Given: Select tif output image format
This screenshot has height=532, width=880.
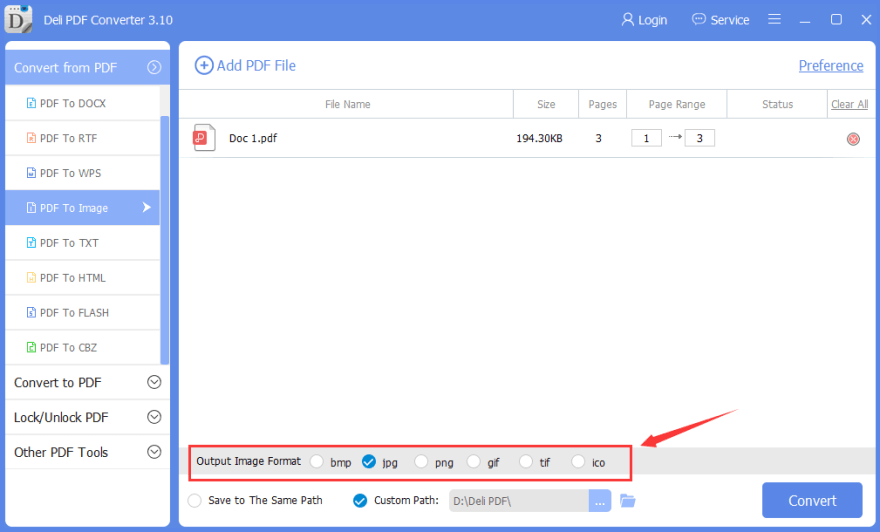Looking at the screenshot, I should point(526,461).
